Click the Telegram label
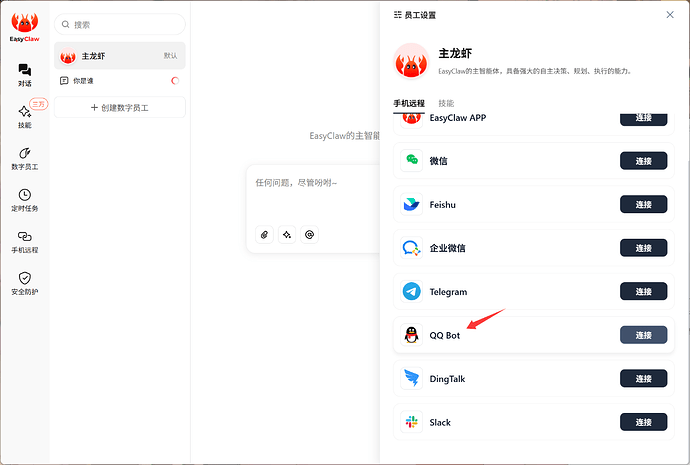 [448, 292]
